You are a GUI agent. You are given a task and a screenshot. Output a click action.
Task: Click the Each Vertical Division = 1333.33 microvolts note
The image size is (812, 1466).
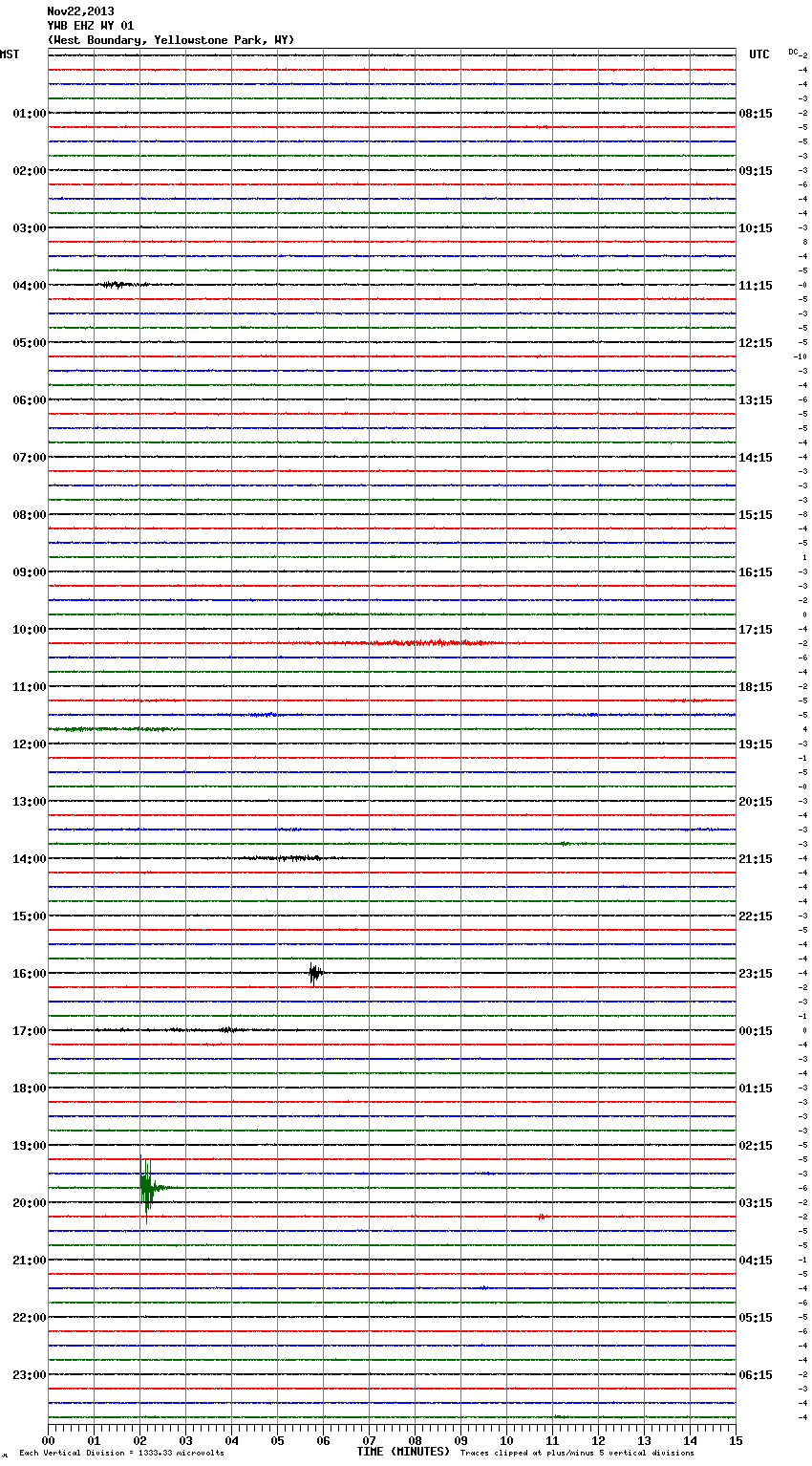pos(122,1453)
